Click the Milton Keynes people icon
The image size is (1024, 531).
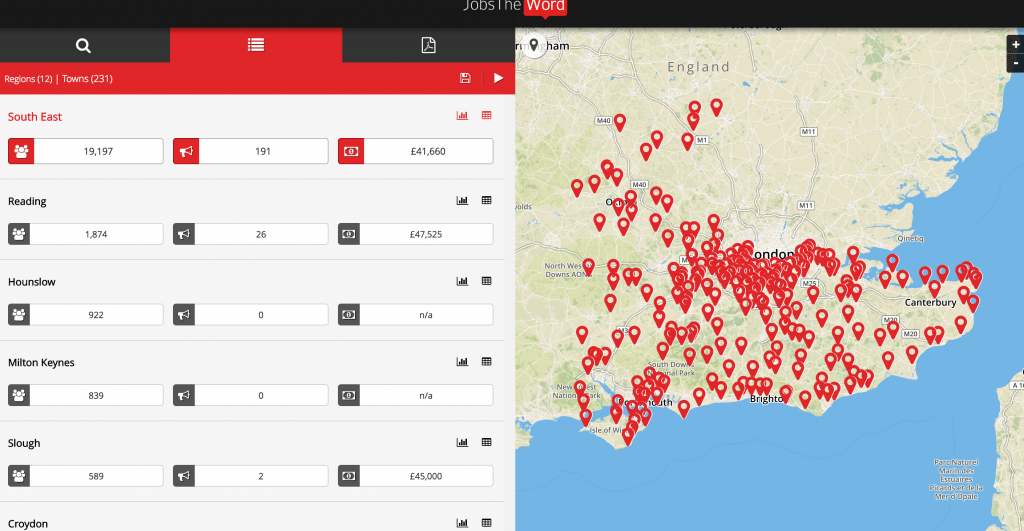(x=19, y=395)
